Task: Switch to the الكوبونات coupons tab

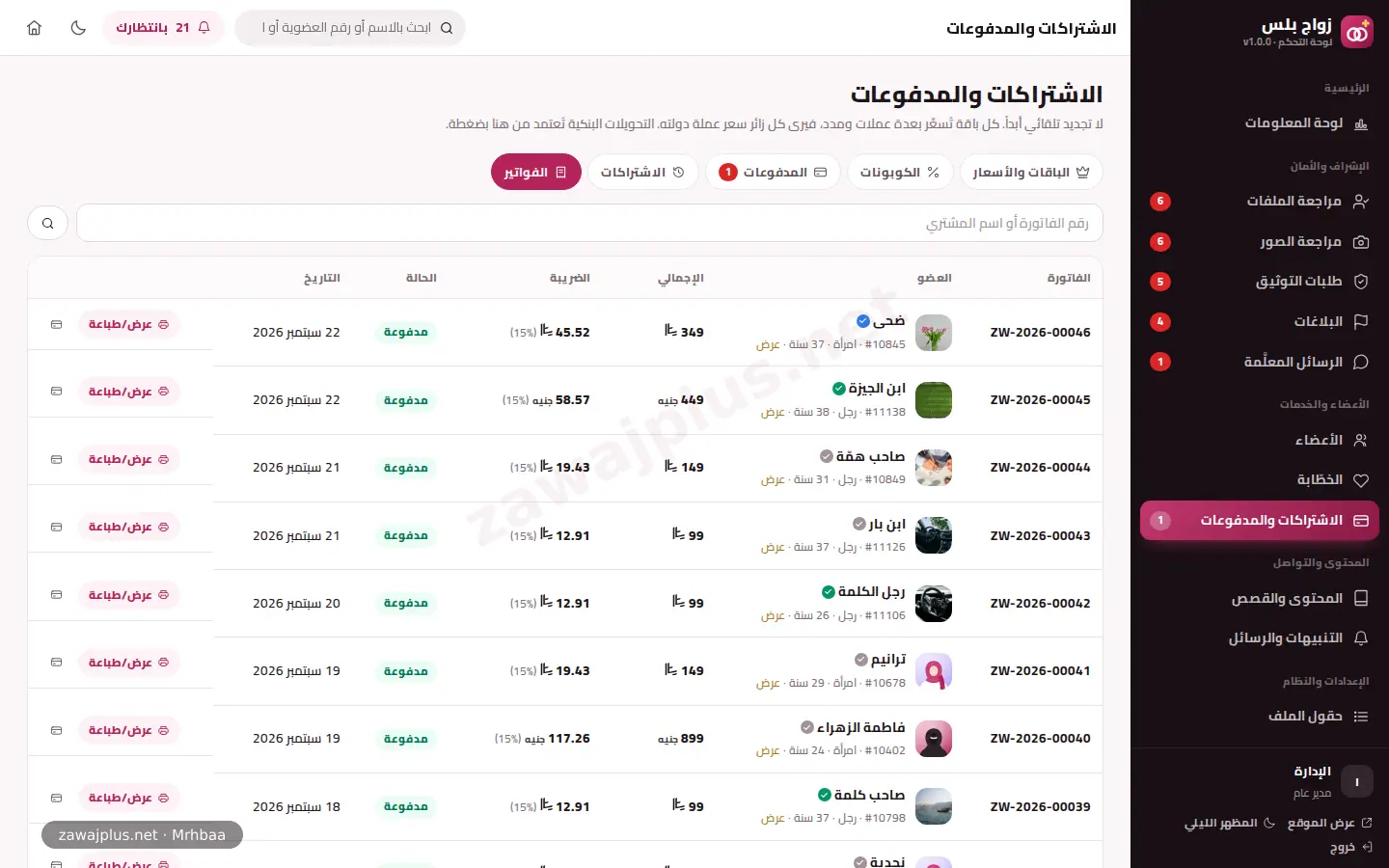Action: (x=900, y=173)
